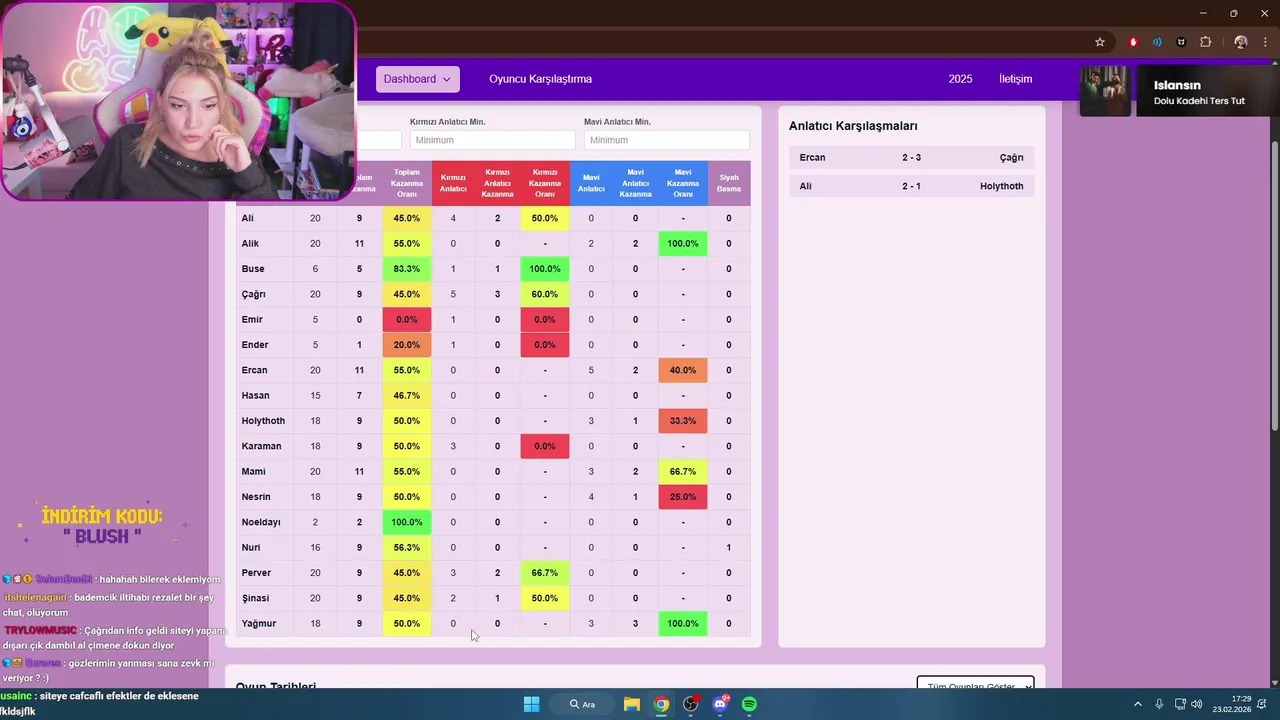Image resolution: width=1280 pixels, height=720 pixels.
Task: Click the browser page vertical scrollbar
Action: [1274, 285]
